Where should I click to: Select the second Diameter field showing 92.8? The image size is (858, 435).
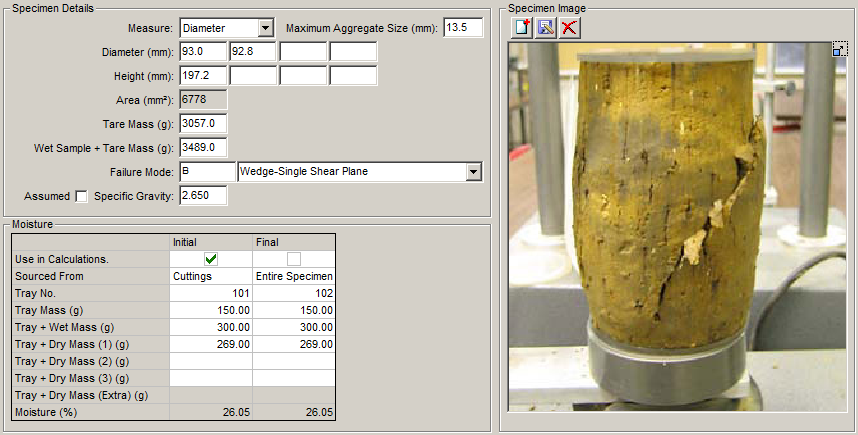click(x=253, y=52)
